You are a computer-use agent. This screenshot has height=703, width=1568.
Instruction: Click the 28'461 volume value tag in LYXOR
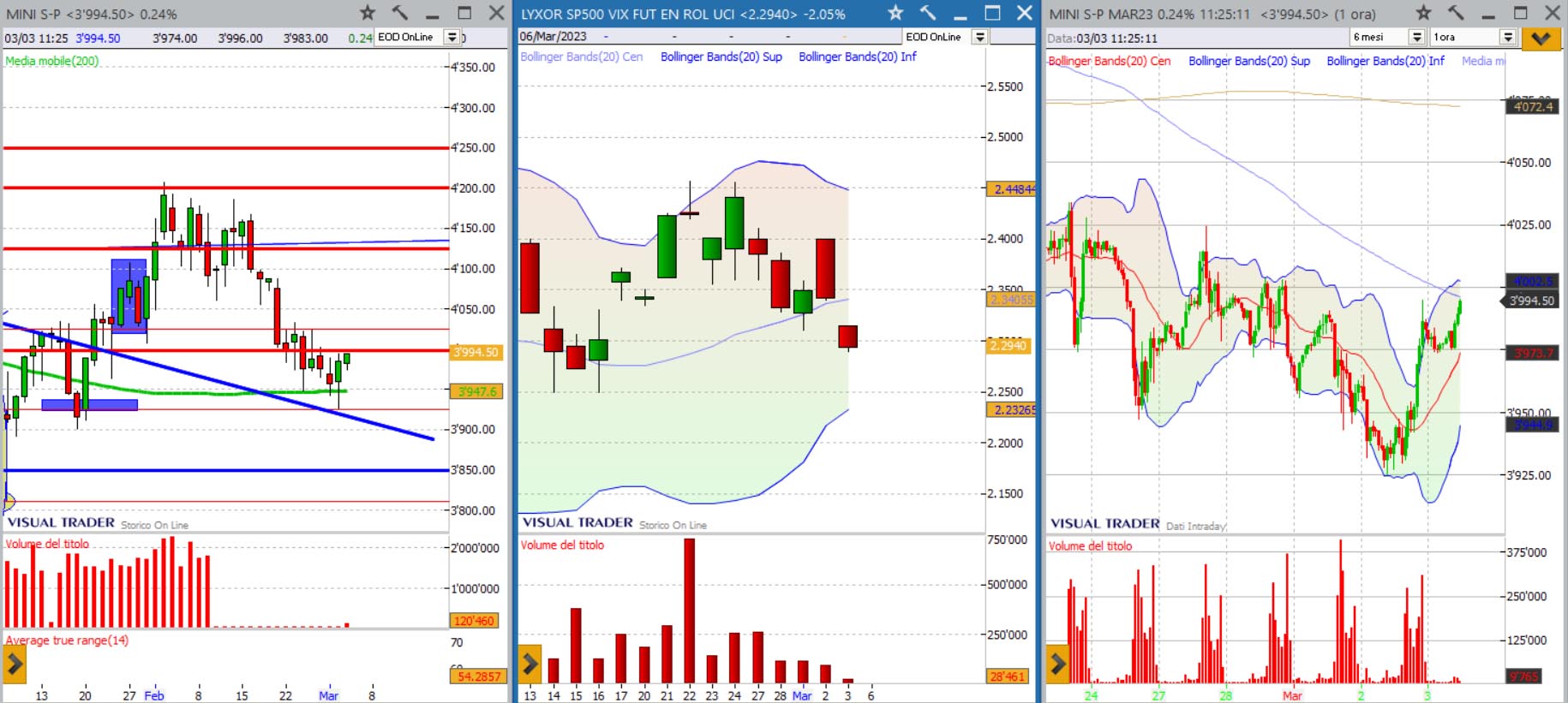pos(1008,676)
